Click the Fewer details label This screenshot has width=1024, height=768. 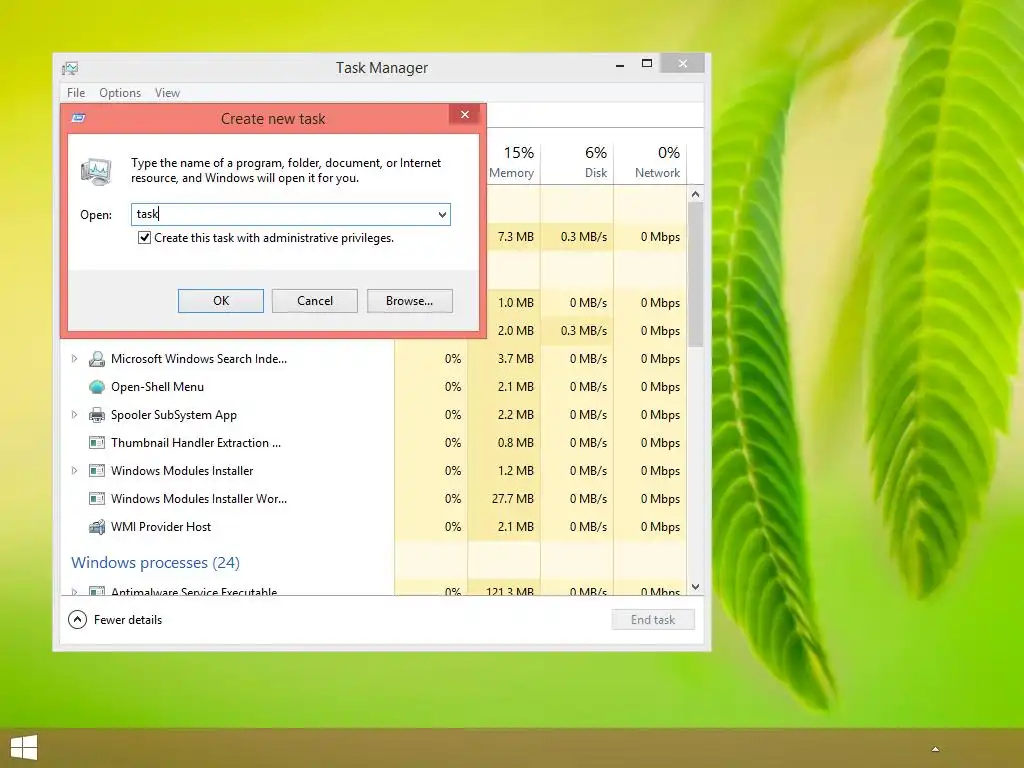128,620
